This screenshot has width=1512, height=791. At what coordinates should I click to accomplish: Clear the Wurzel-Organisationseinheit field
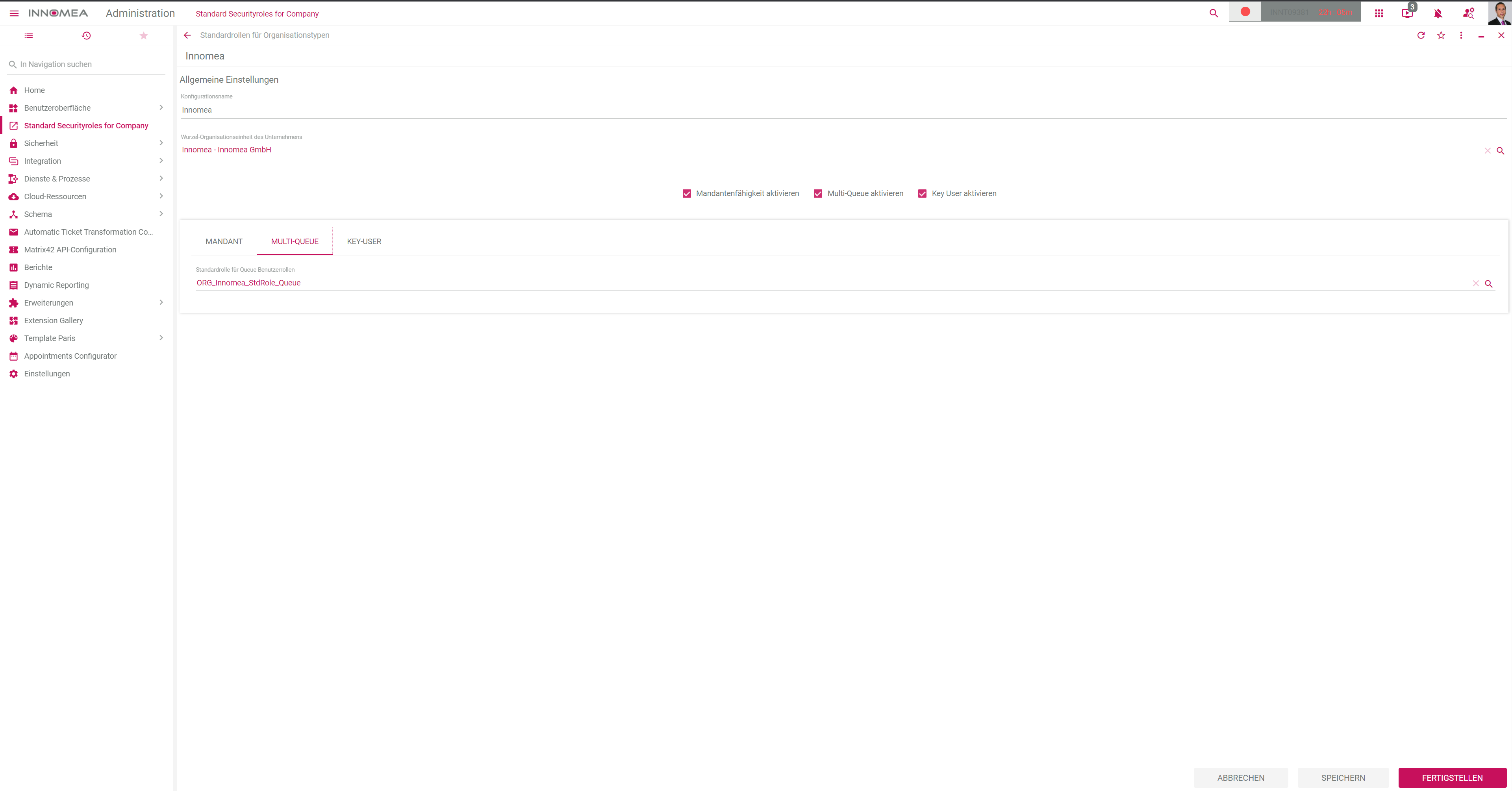1488,151
